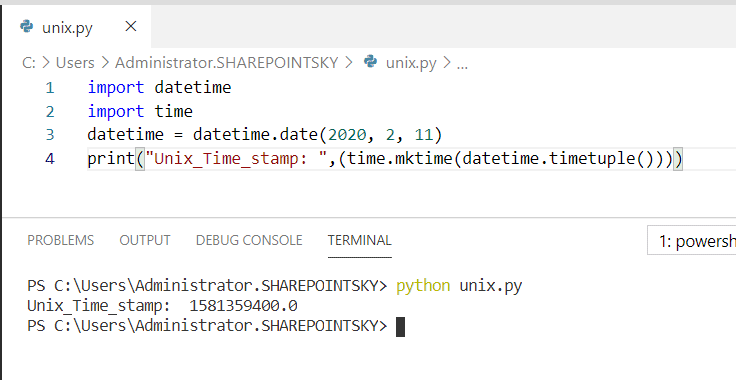The image size is (736, 380).
Task: Click the 'datetime.date(2020, 2, 11)' expression
Action: pos(317,135)
